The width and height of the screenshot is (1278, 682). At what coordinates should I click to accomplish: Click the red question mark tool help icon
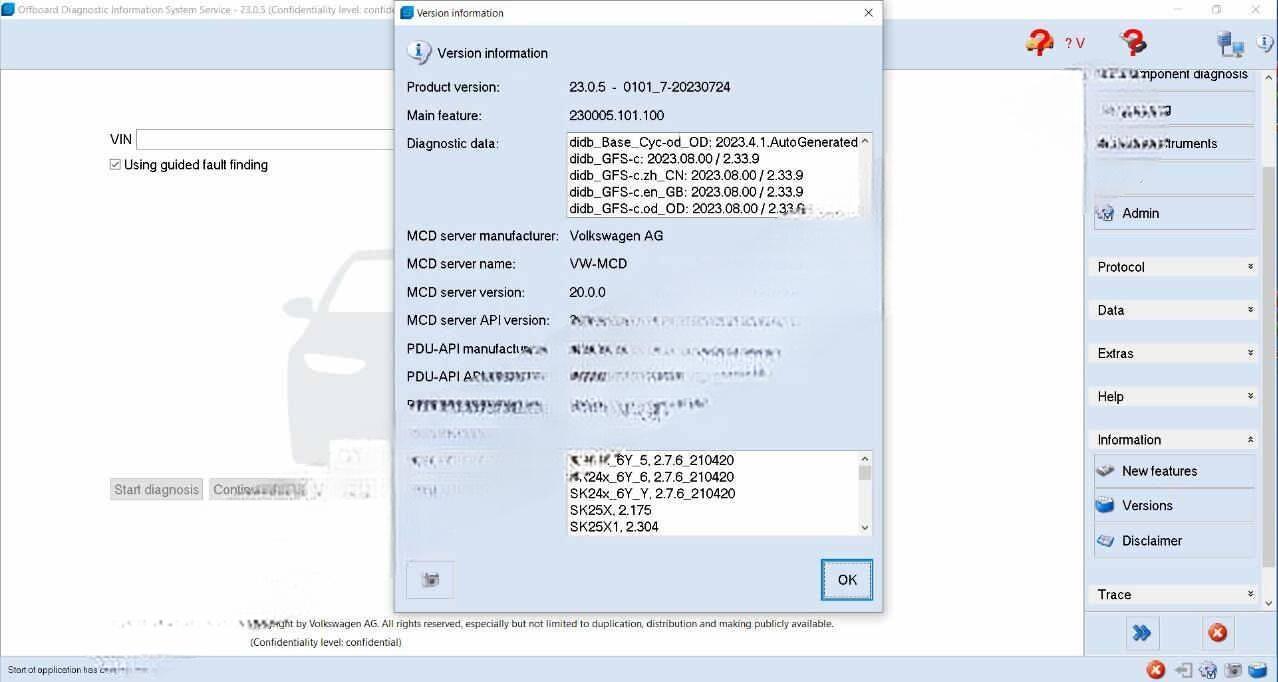(x=1133, y=42)
